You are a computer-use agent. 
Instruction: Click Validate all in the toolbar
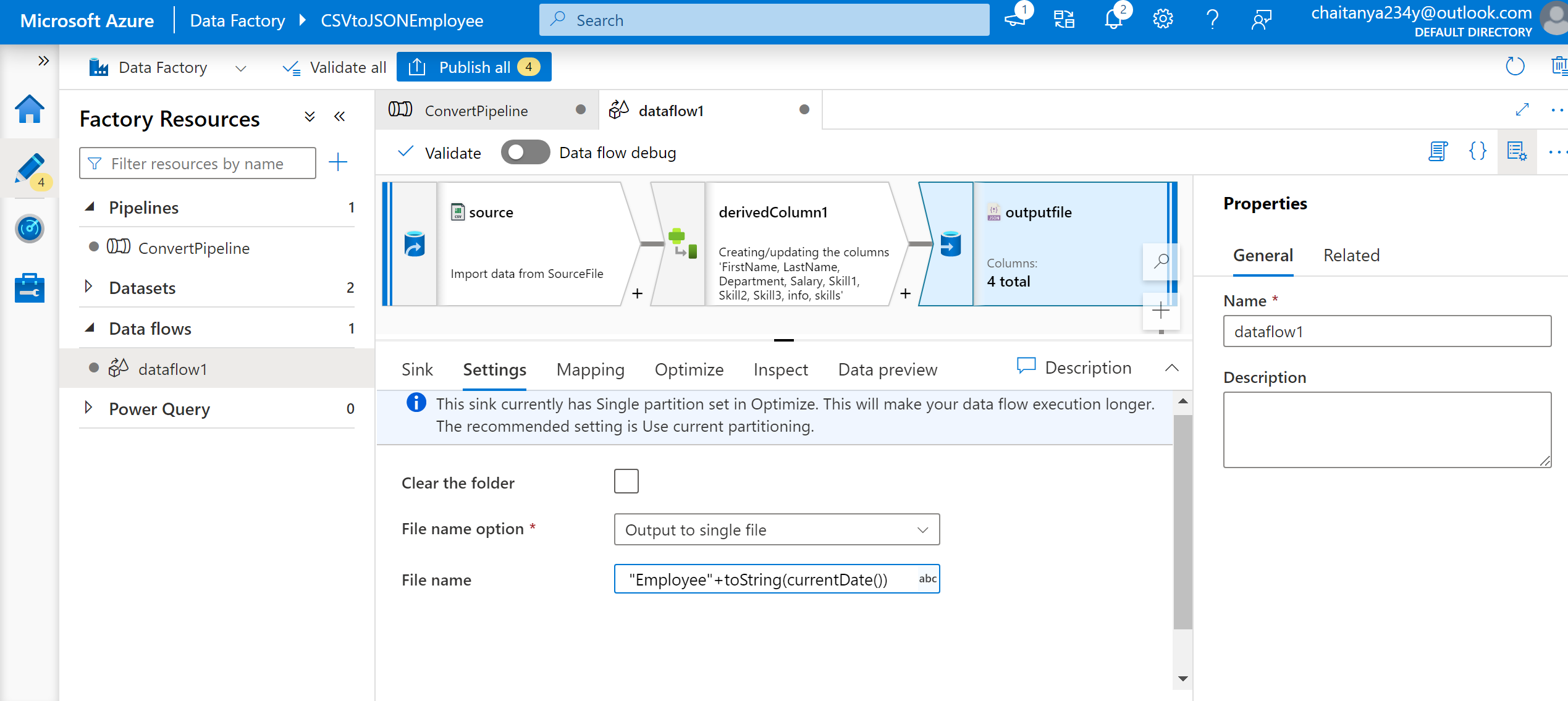click(x=334, y=67)
